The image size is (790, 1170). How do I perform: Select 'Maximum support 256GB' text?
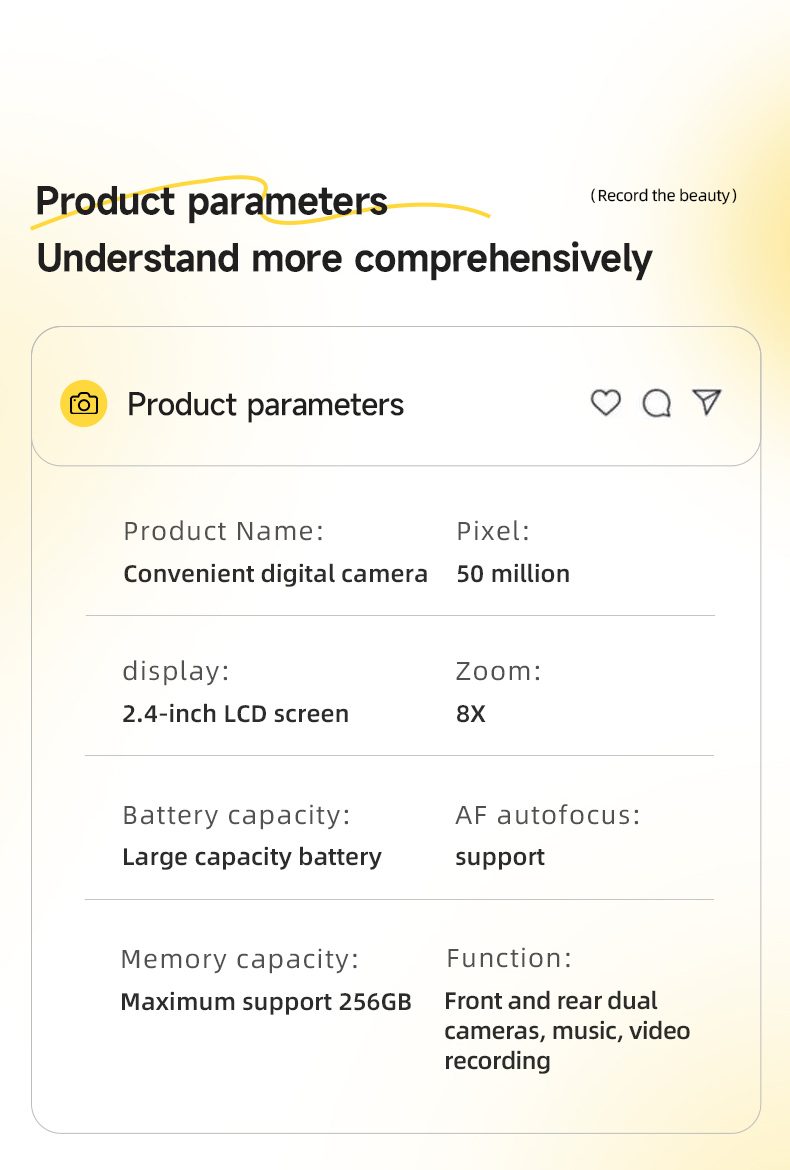coord(266,1001)
